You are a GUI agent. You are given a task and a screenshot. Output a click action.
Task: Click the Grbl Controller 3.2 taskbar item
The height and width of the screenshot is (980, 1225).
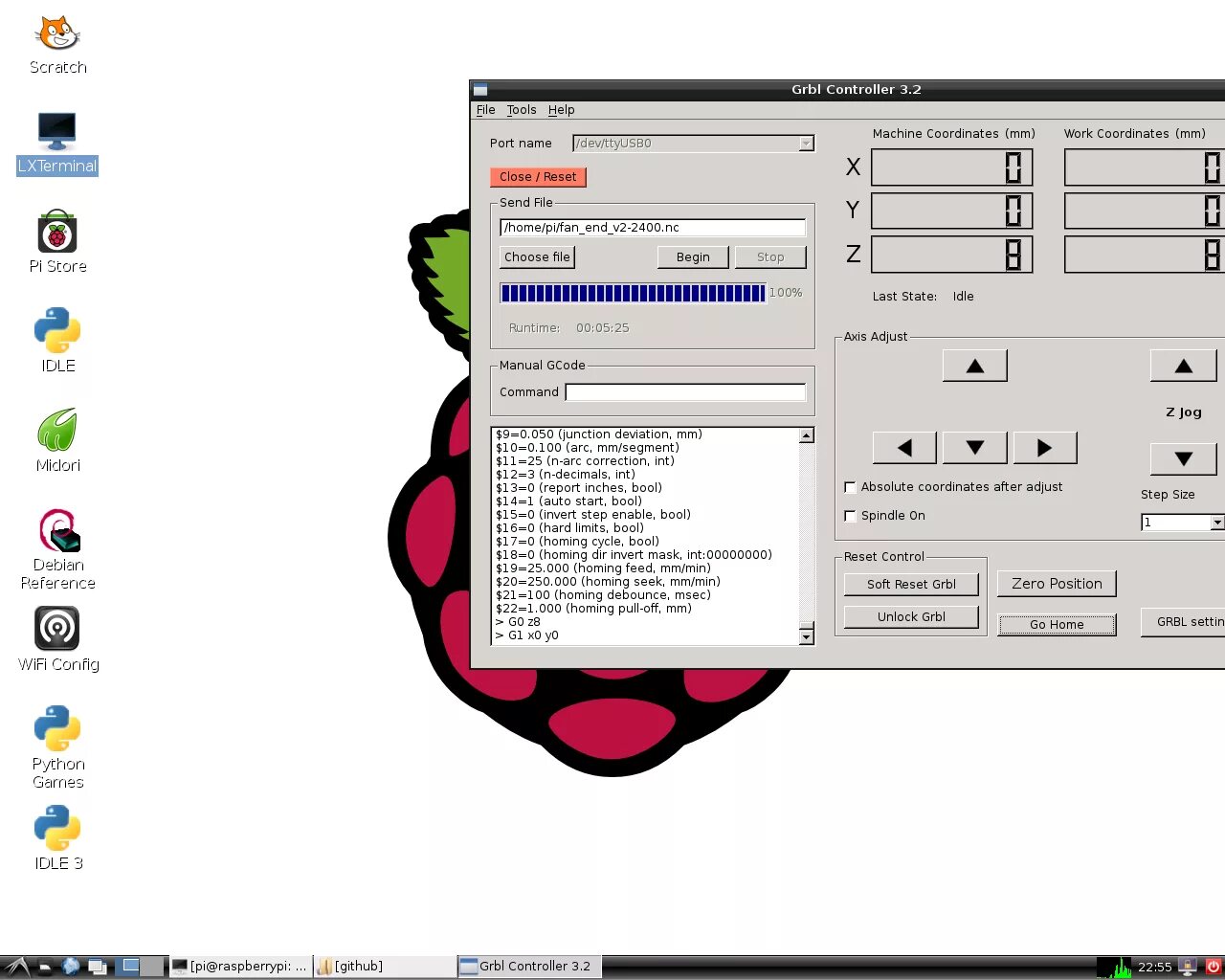(x=529, y=967)
